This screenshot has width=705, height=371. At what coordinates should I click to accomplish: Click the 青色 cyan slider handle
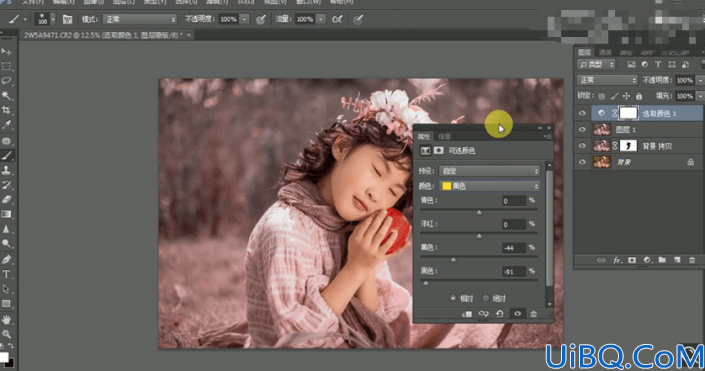[479, 212]
